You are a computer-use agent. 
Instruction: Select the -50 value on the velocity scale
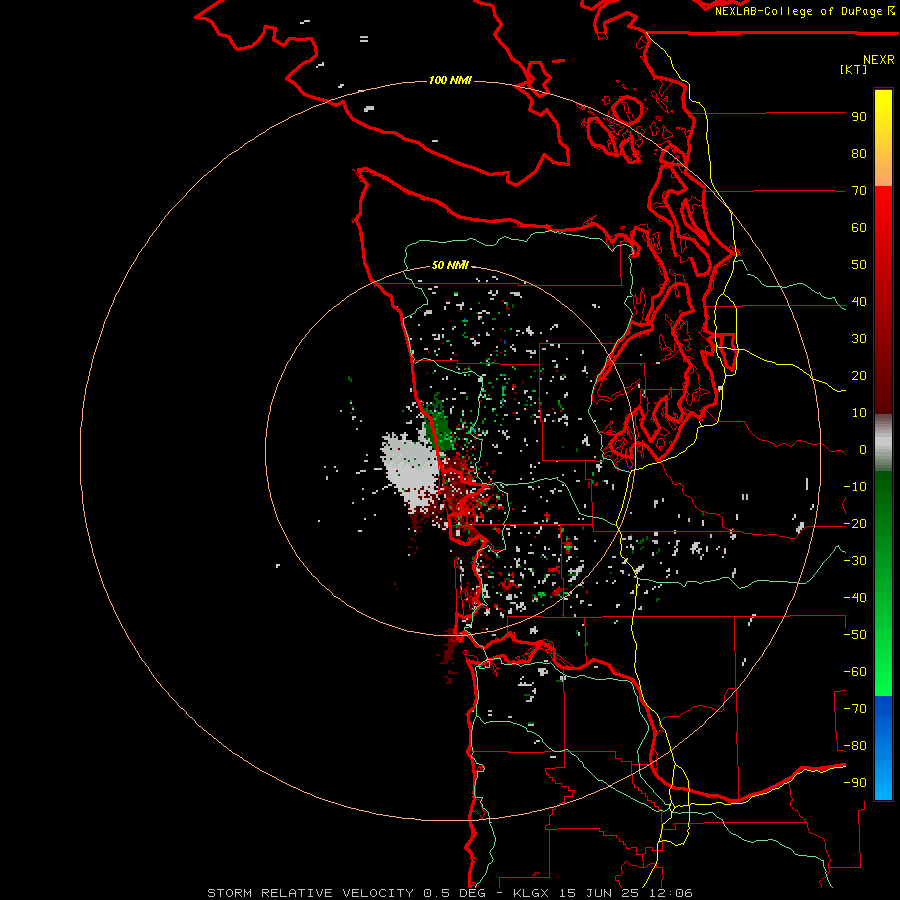pyautogui.click(x=855, y=635)
